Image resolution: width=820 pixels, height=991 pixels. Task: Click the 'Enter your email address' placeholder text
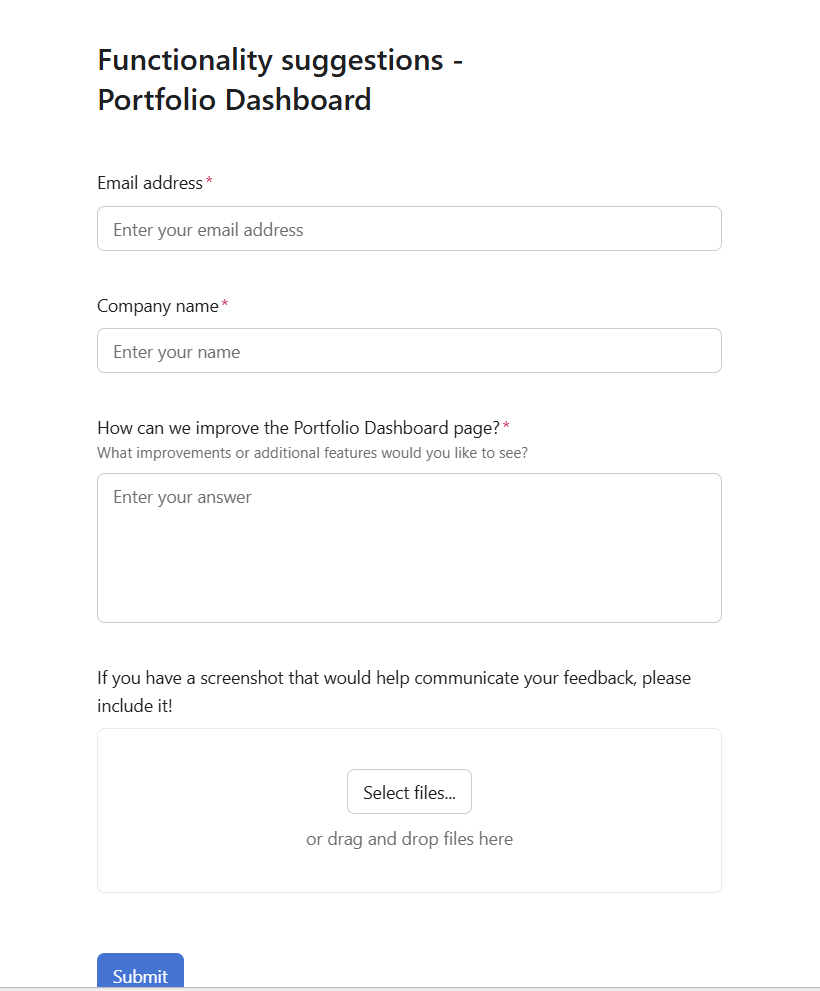click(x=208, y=230)
